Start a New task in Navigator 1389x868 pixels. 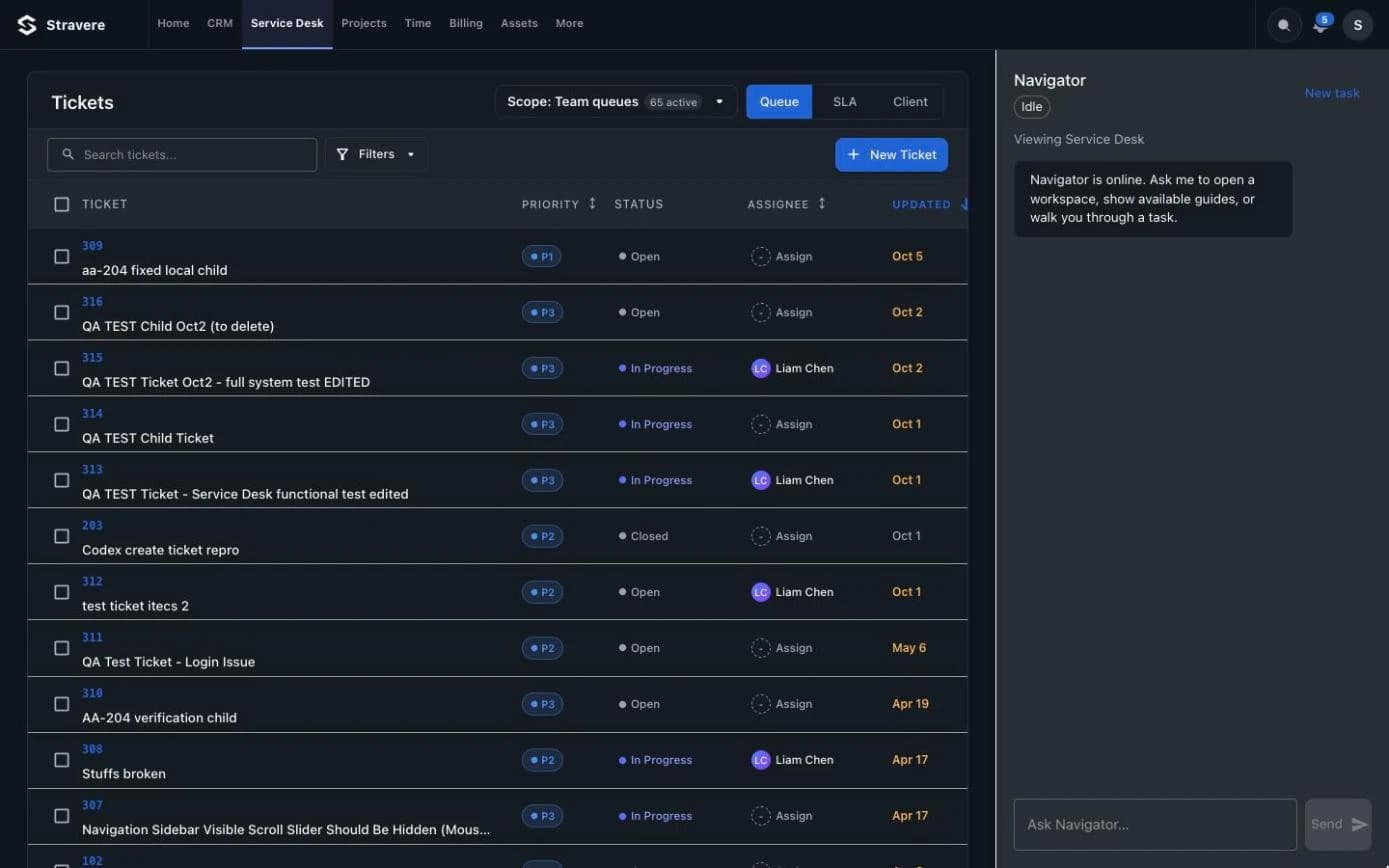tap(1332, 93)
